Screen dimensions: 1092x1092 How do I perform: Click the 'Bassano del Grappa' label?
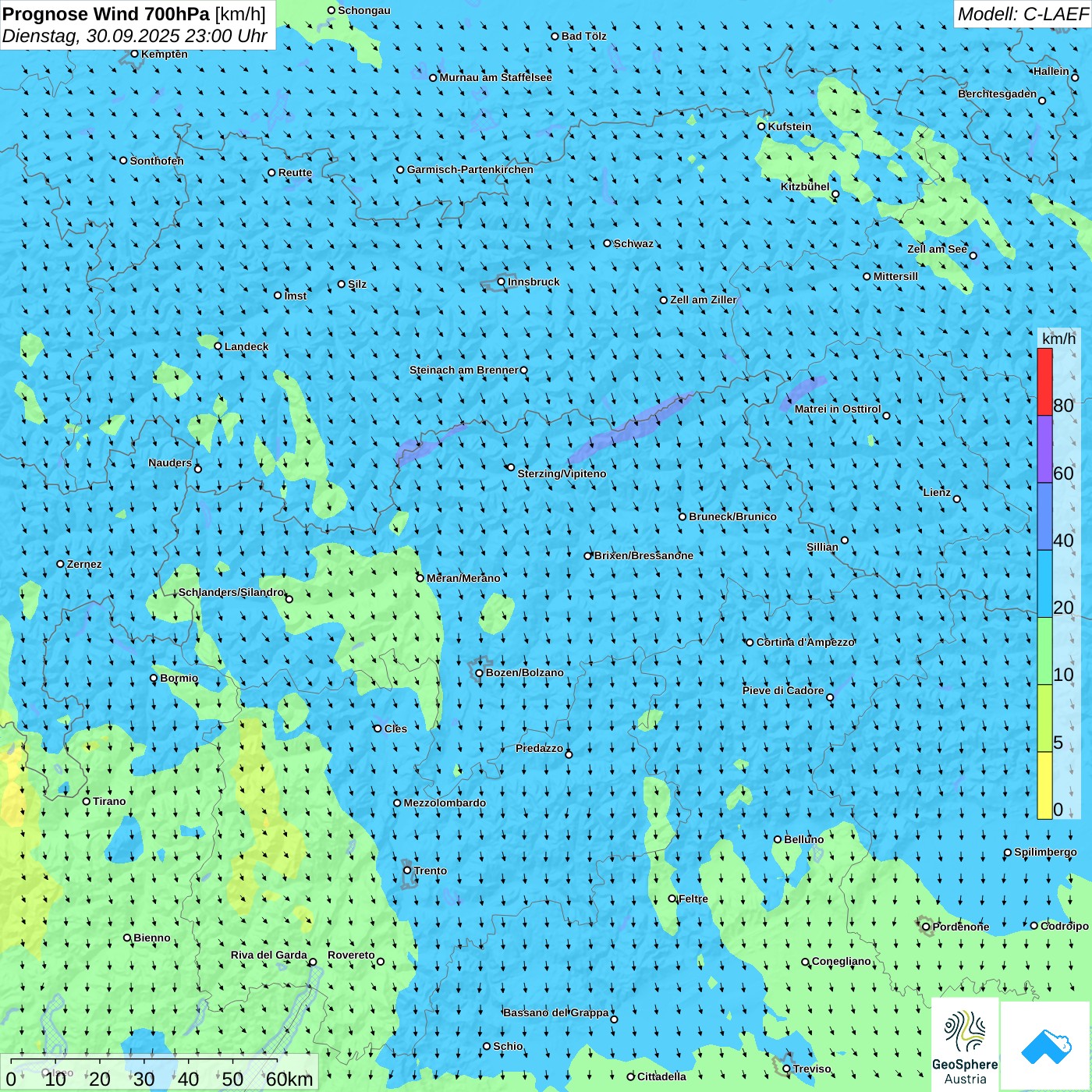[556, 1012]
